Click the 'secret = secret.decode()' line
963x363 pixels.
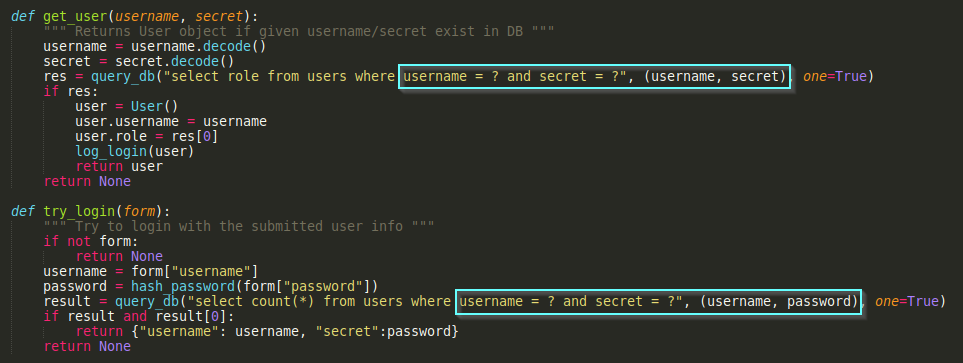[x=139, y=61]
